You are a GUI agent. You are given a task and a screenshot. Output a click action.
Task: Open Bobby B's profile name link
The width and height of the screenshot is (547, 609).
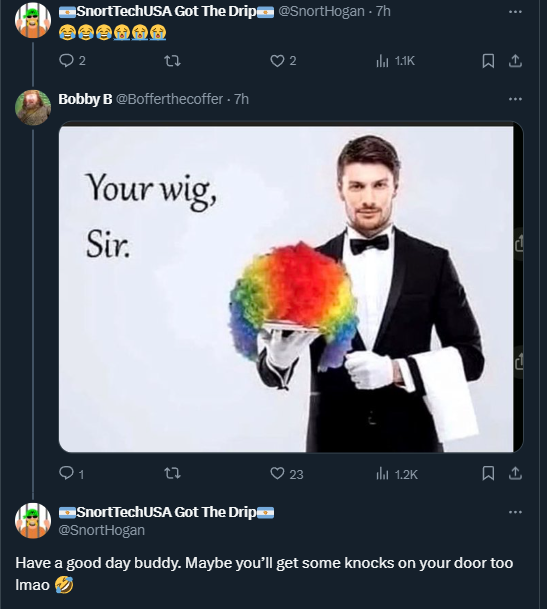85,99
